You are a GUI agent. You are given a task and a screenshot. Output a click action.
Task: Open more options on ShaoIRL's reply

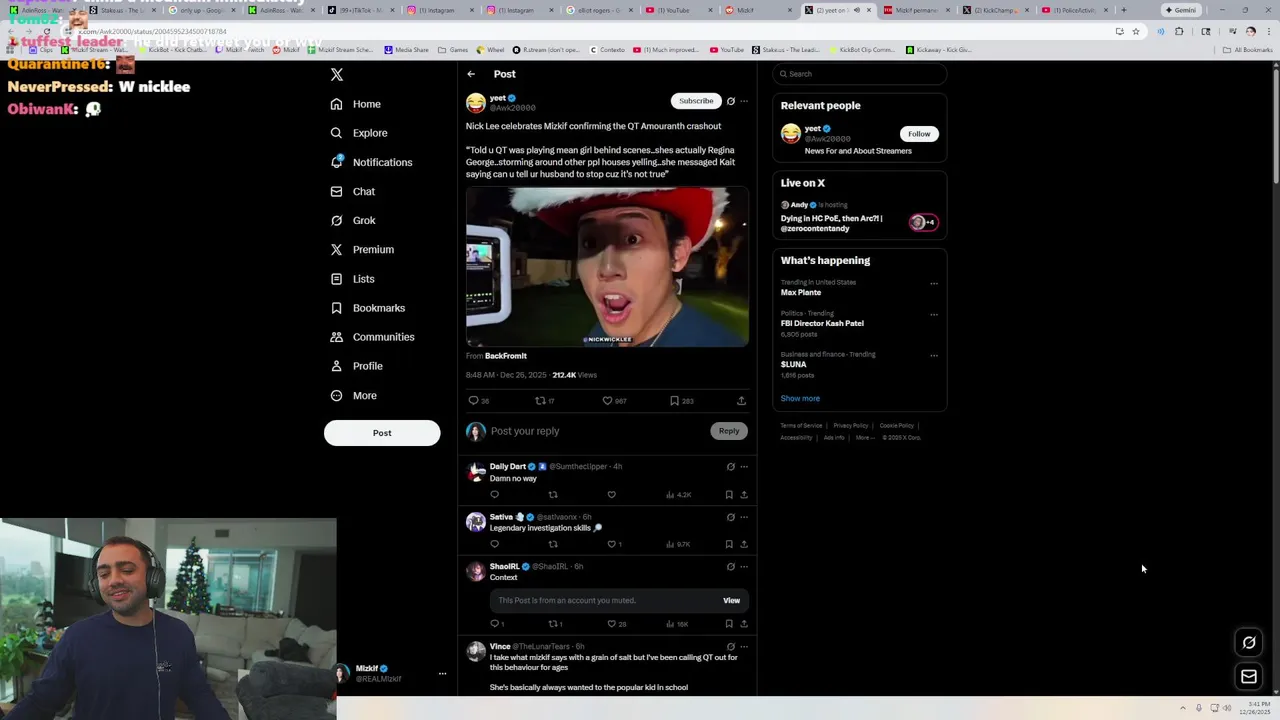pyautogui.click(x=744, y=567)
